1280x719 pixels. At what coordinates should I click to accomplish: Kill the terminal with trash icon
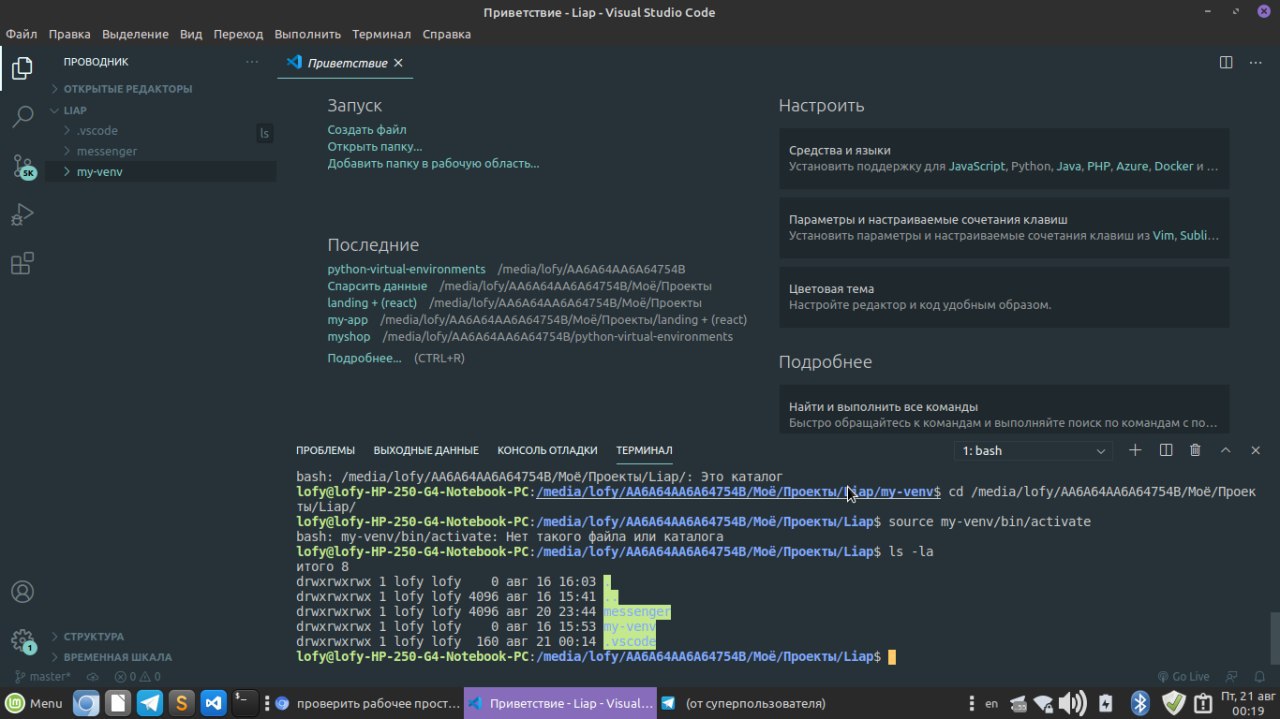(1195, 450)
